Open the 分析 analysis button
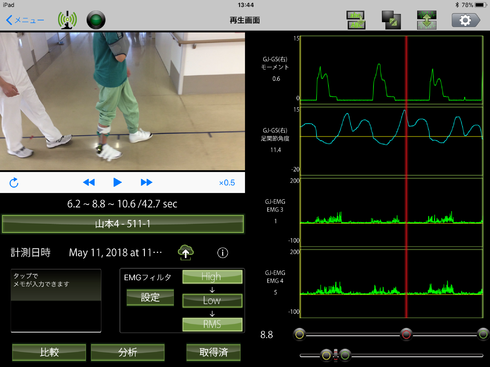490x367 pixels. (x=128, y=352)
